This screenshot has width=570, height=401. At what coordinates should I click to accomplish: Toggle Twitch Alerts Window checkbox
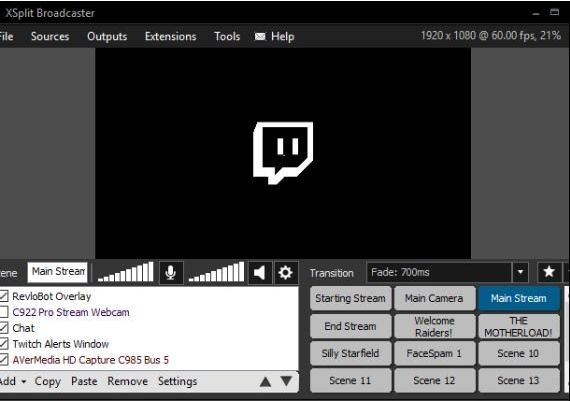coord(4,344)
